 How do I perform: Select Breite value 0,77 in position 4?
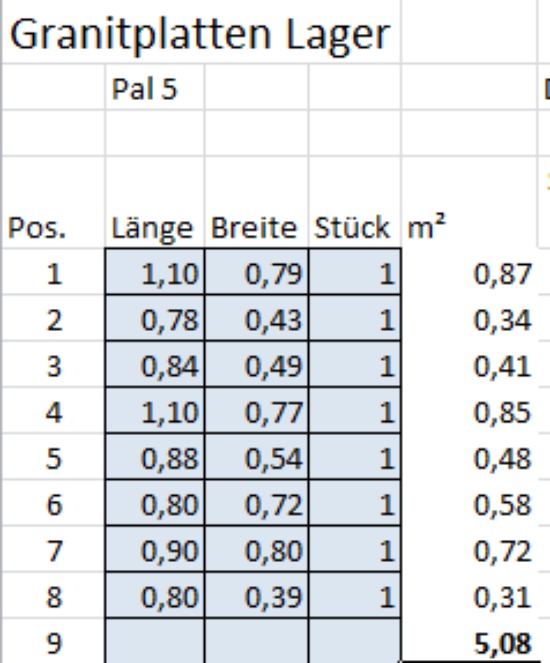[x=257, y=410]
